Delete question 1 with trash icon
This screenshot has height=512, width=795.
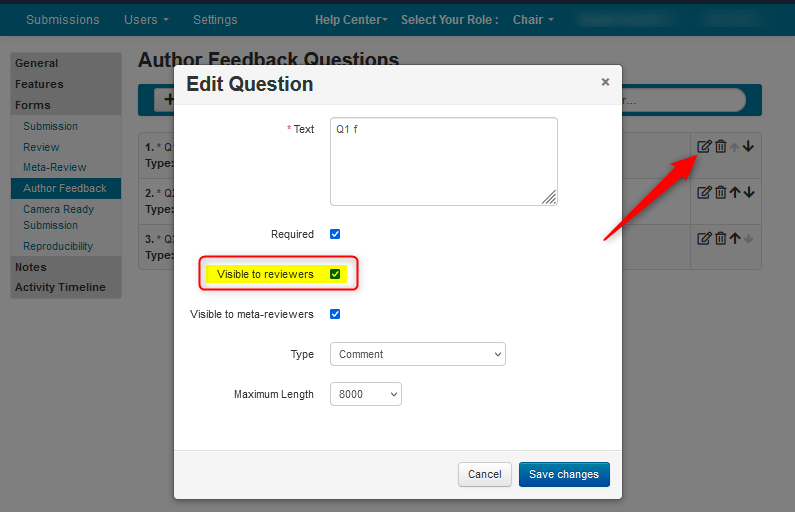point(720,147)
